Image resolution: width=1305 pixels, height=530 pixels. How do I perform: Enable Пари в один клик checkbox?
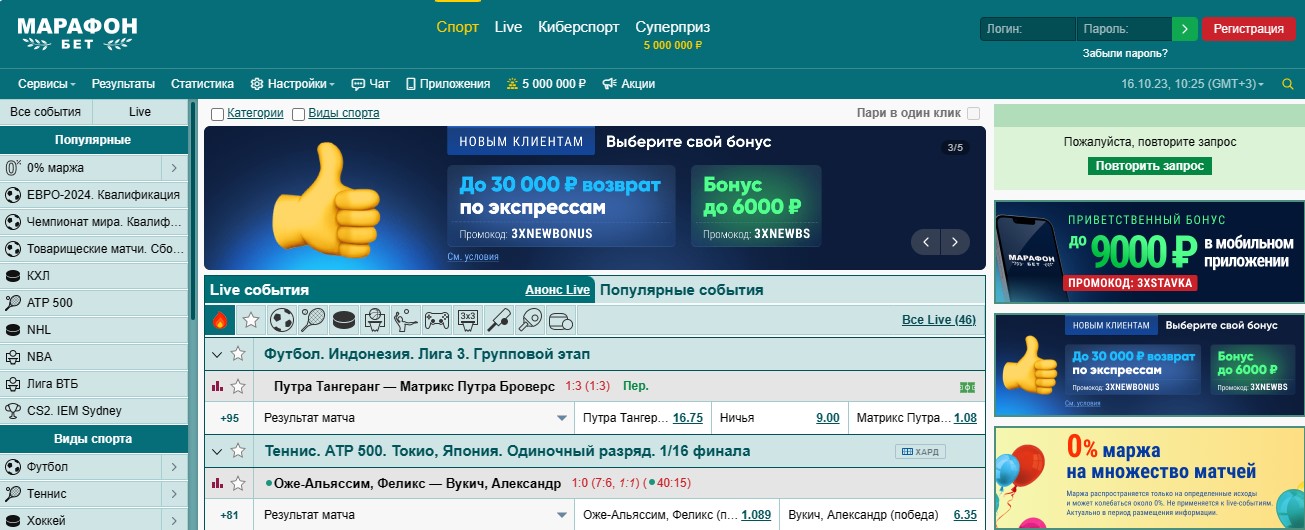(973, 114)
